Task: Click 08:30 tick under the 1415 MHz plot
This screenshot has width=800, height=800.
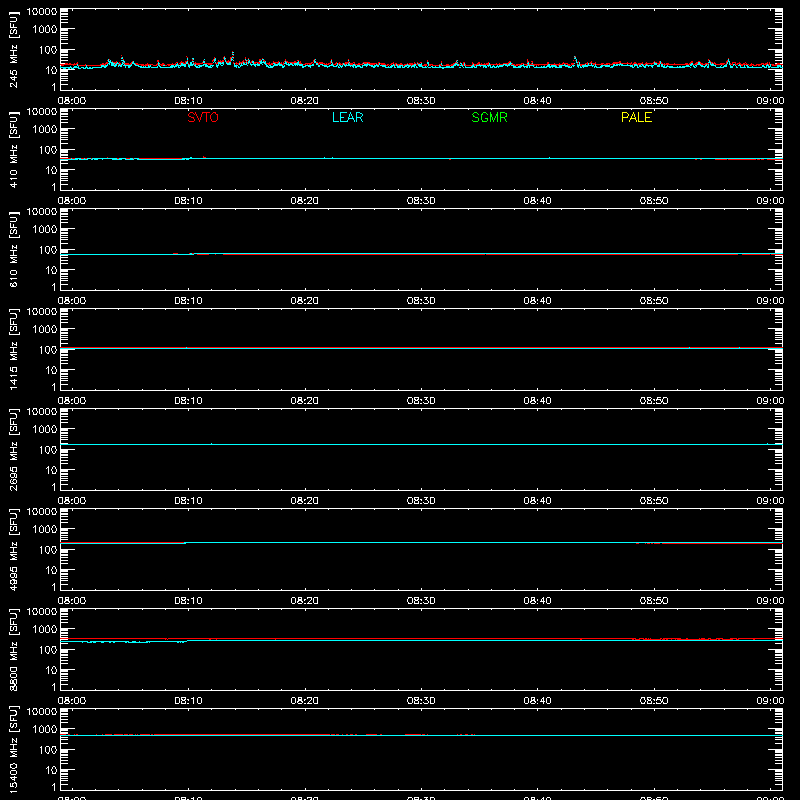Action: [421, 401]
